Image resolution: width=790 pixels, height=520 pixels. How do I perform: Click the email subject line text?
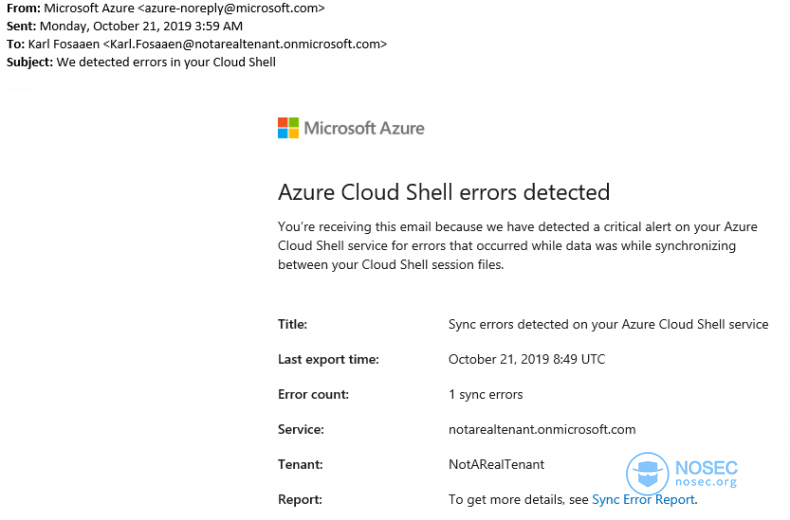[x=166, y=62]
